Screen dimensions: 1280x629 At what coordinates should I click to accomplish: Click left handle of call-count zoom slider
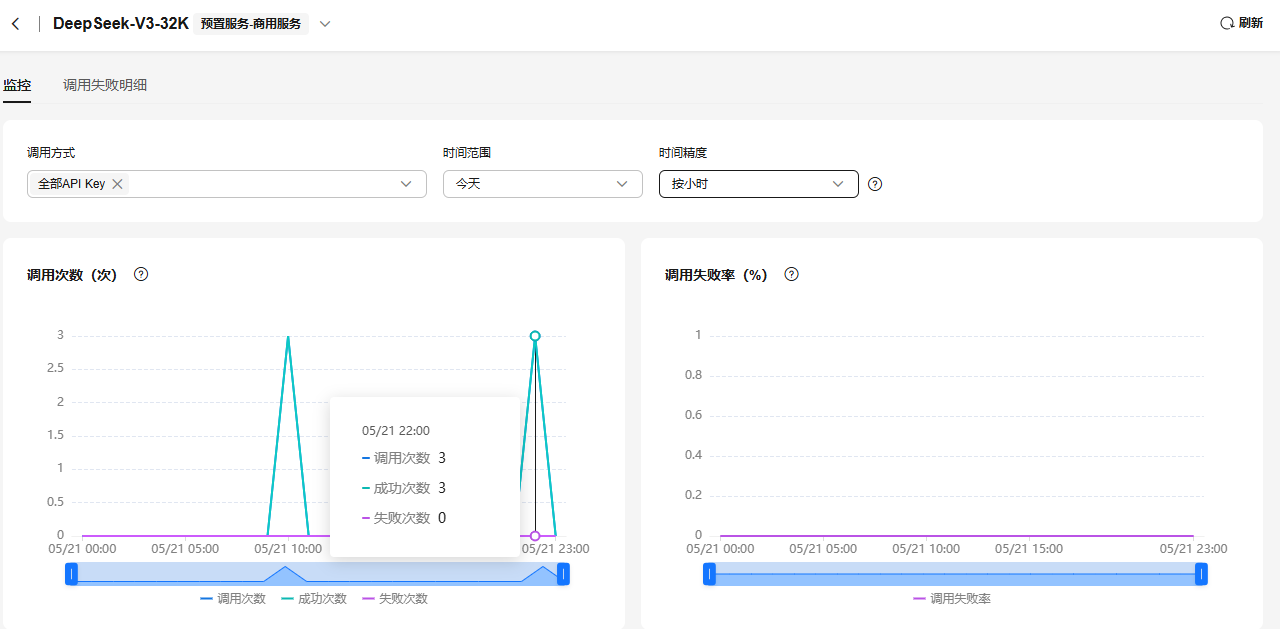71,574
